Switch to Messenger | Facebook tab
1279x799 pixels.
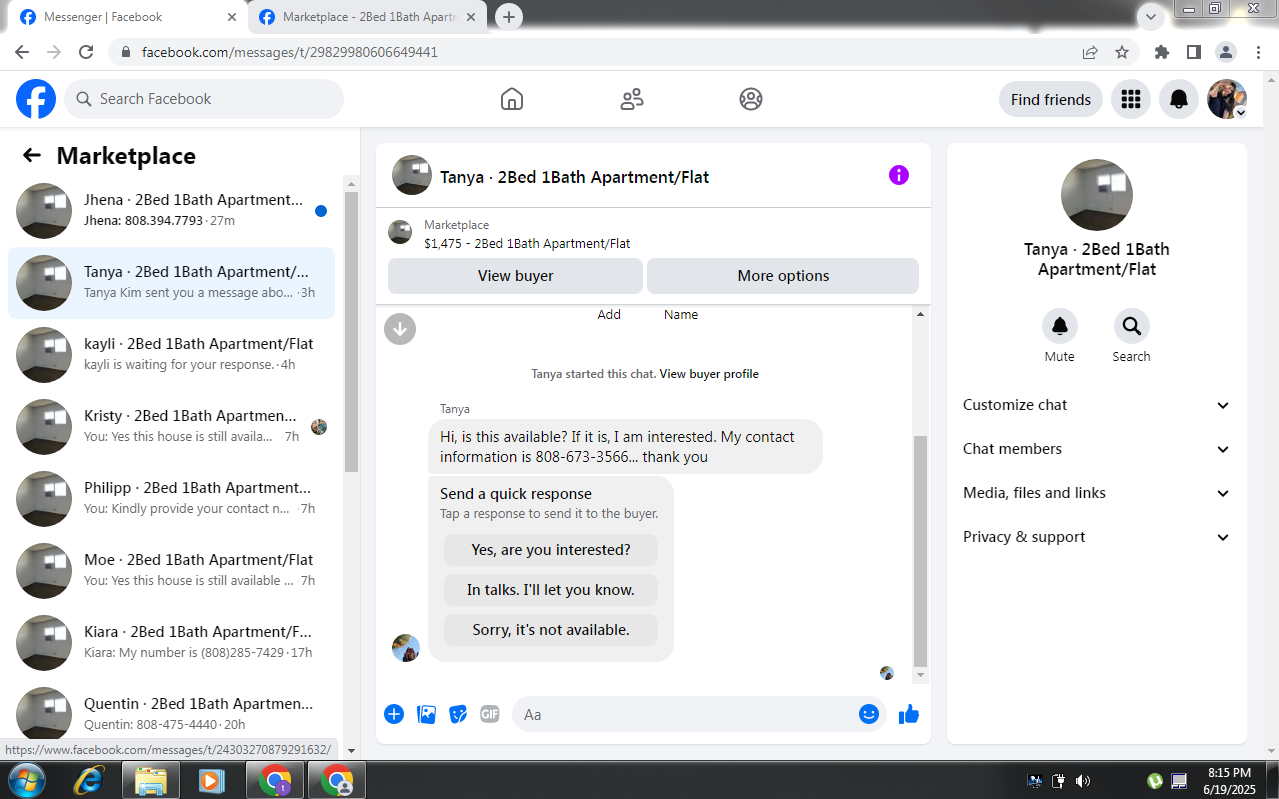(x=128, y=17)
